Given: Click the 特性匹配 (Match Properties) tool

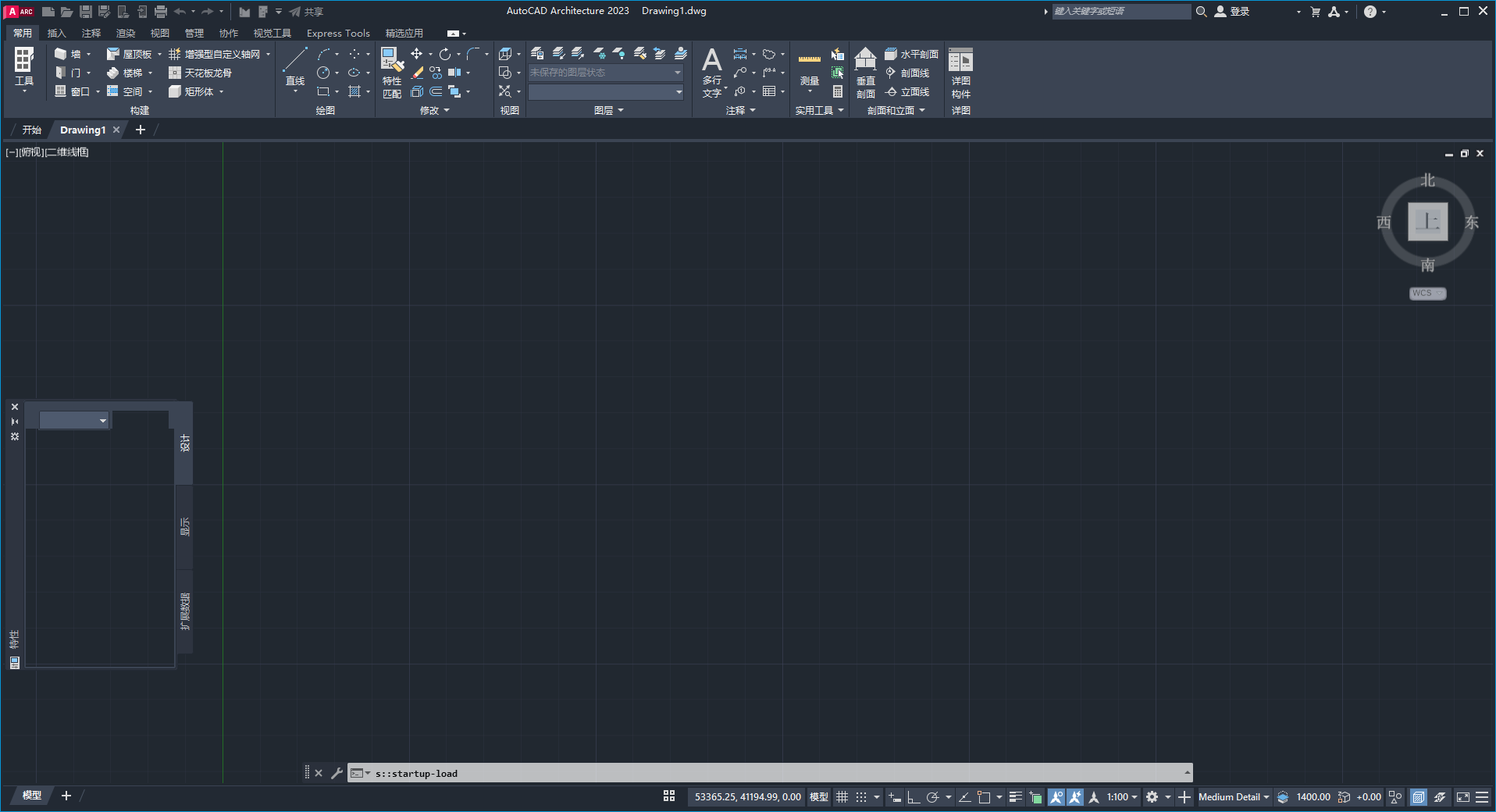Looking at the screenshot, I should [392, 73].
